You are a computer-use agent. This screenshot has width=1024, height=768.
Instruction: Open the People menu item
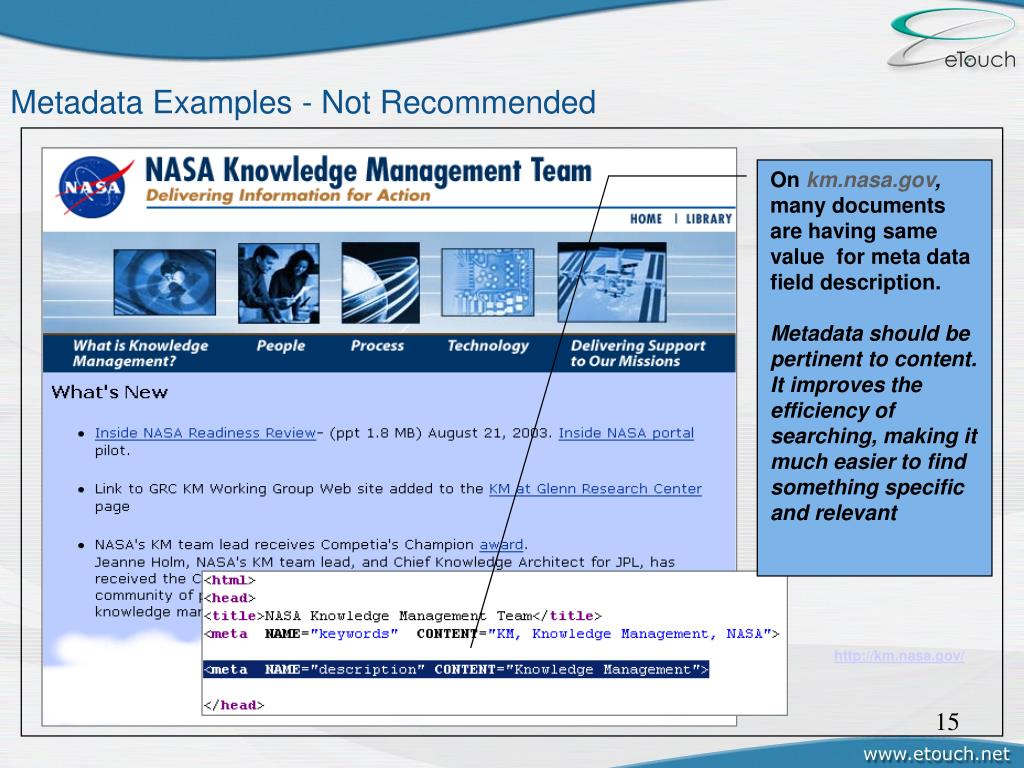pyautogui.click(x=281, y=345)
